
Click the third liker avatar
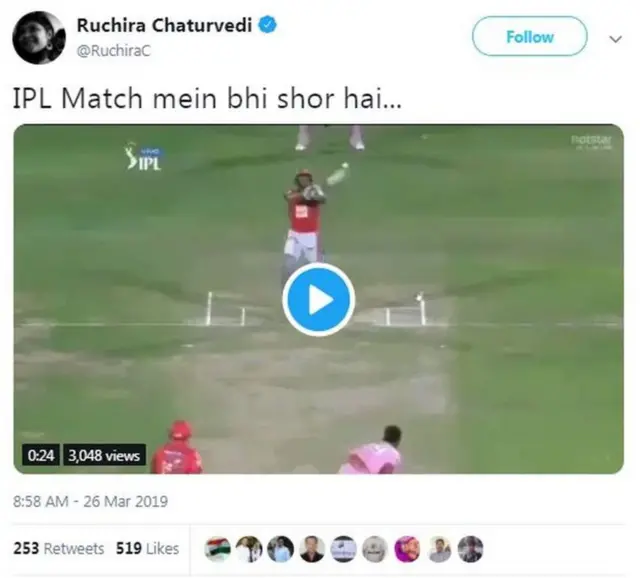tap(280, 549)
